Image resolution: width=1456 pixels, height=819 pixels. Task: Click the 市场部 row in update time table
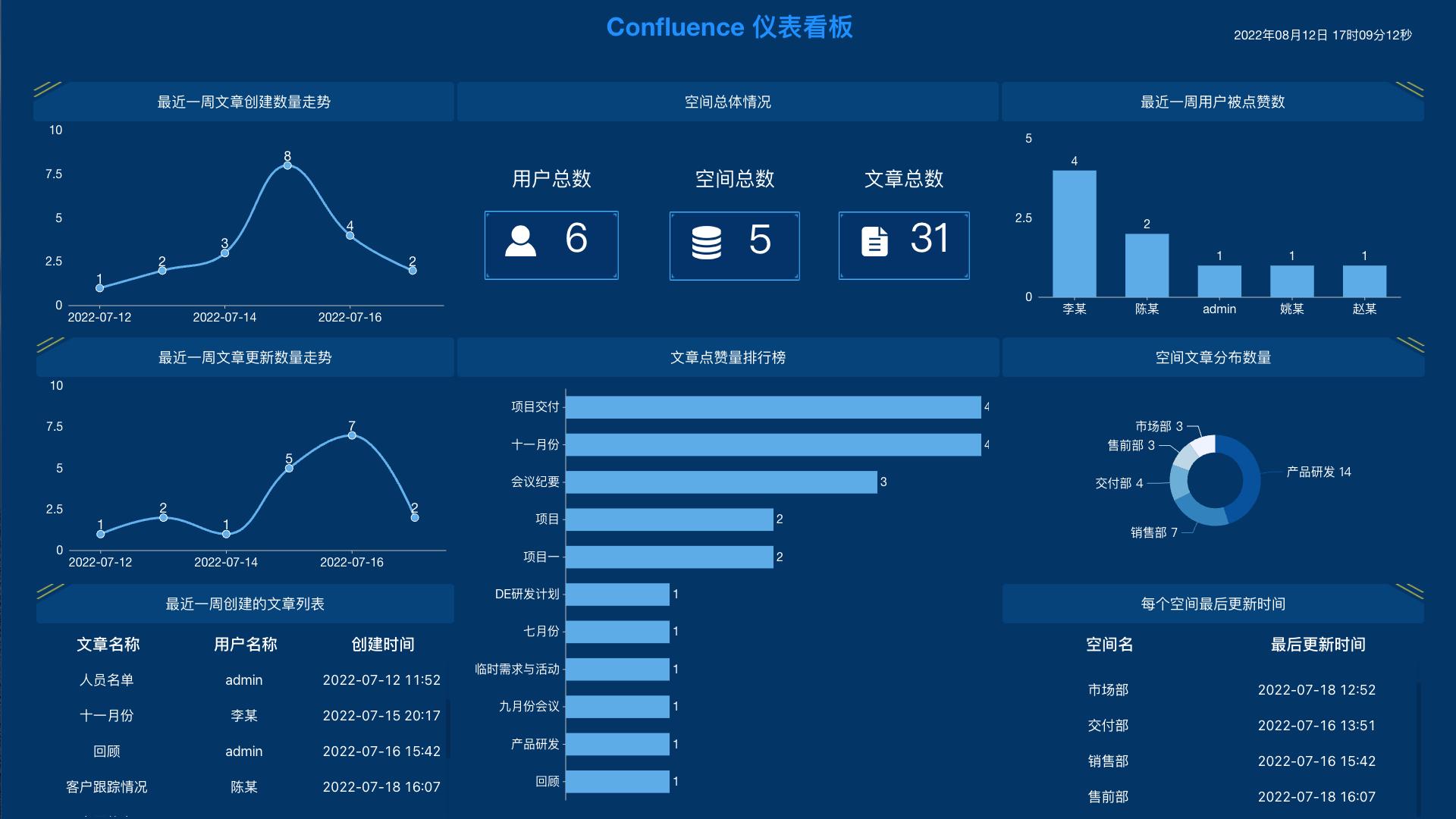pyautogui.click(x=1108, y=690)
